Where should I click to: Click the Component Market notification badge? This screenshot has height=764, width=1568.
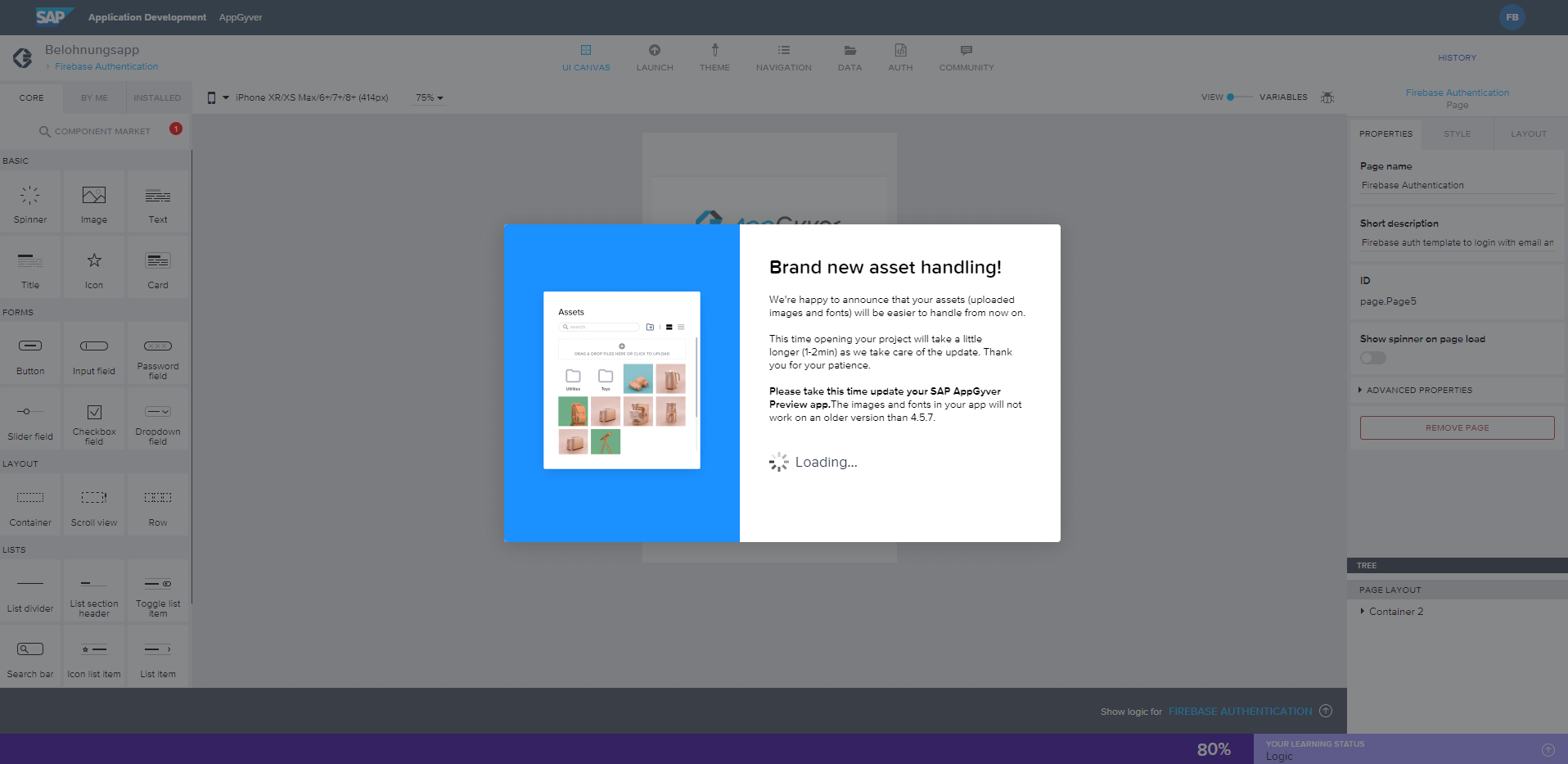176,129
